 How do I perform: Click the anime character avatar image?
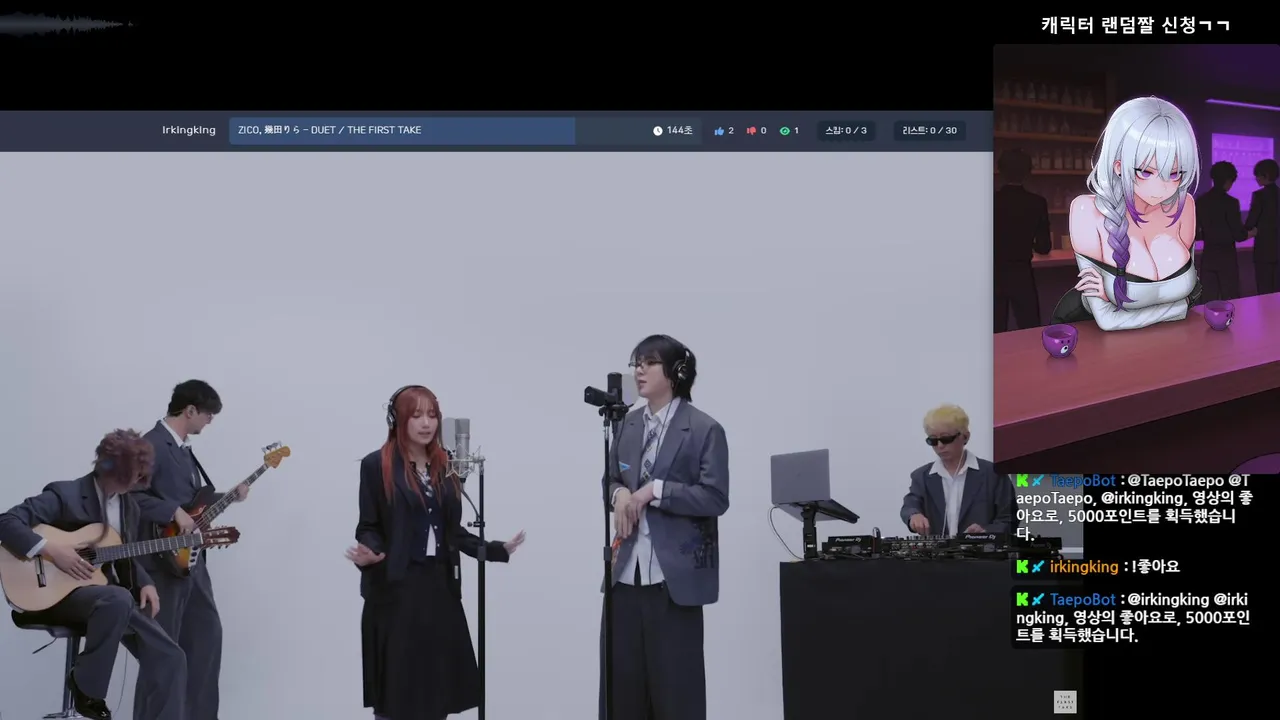coord(1136,258)
